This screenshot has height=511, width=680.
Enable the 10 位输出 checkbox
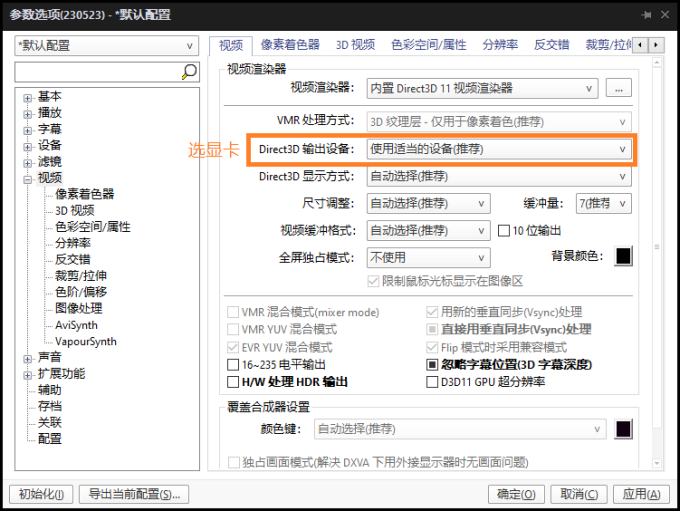(504, 230)
